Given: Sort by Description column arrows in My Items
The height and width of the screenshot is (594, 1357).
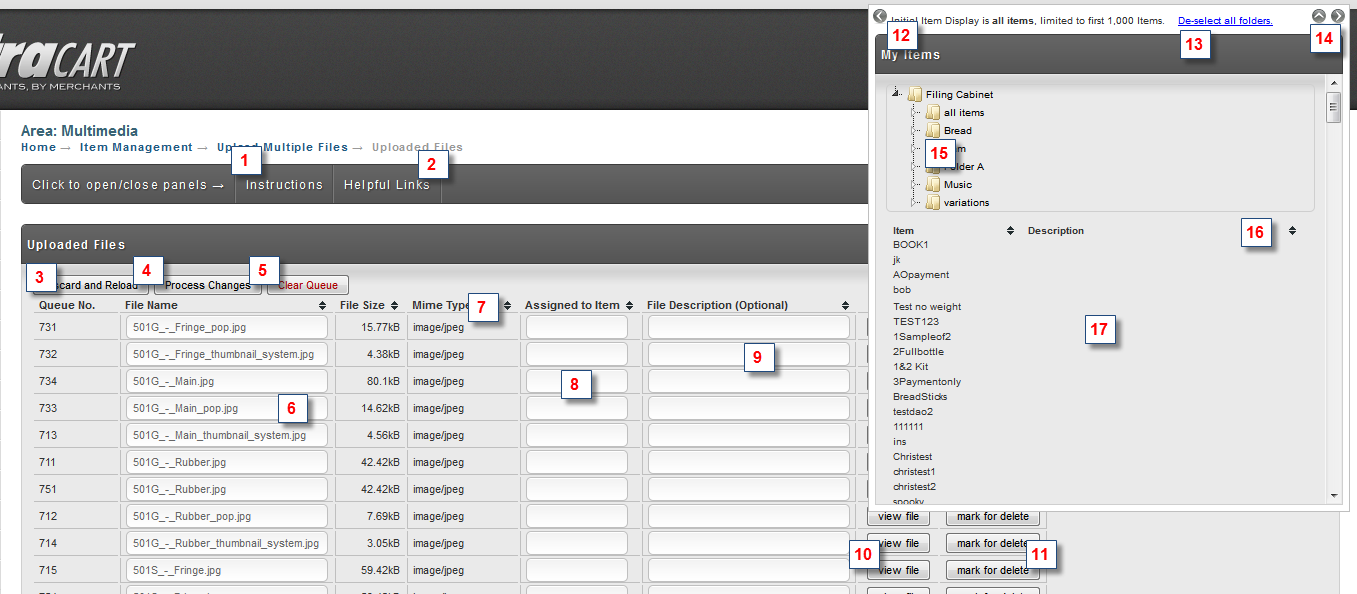Looking at the screenshot, I should [x=1292, y=231].
